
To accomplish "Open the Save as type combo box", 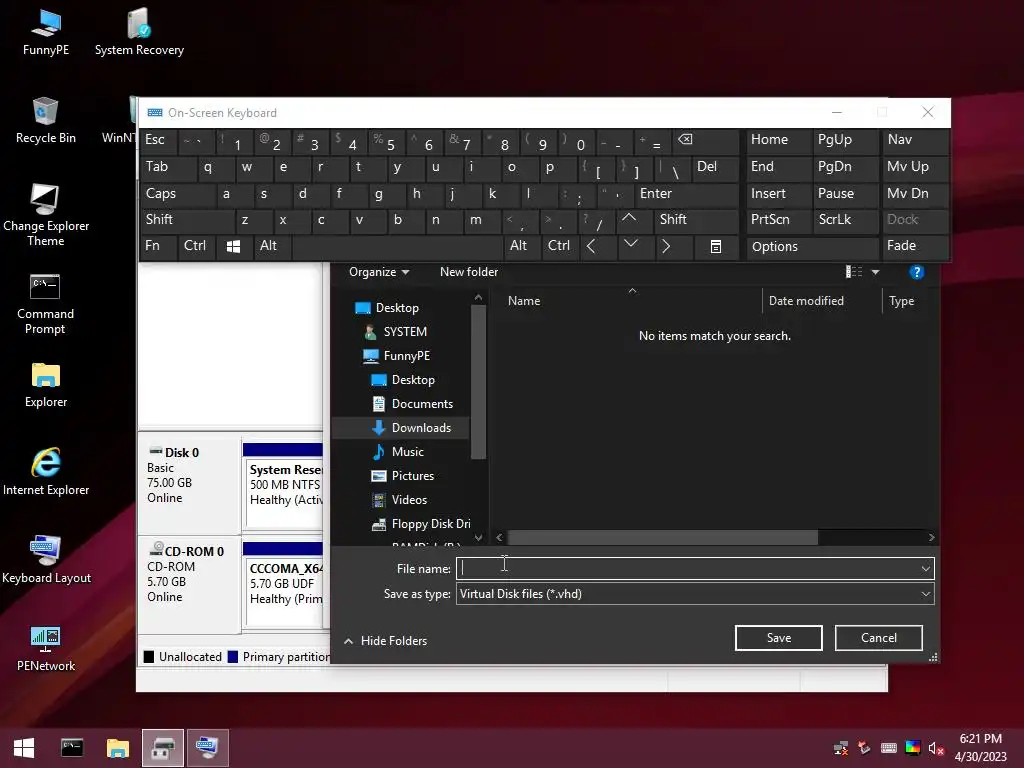I will point(695,594).
